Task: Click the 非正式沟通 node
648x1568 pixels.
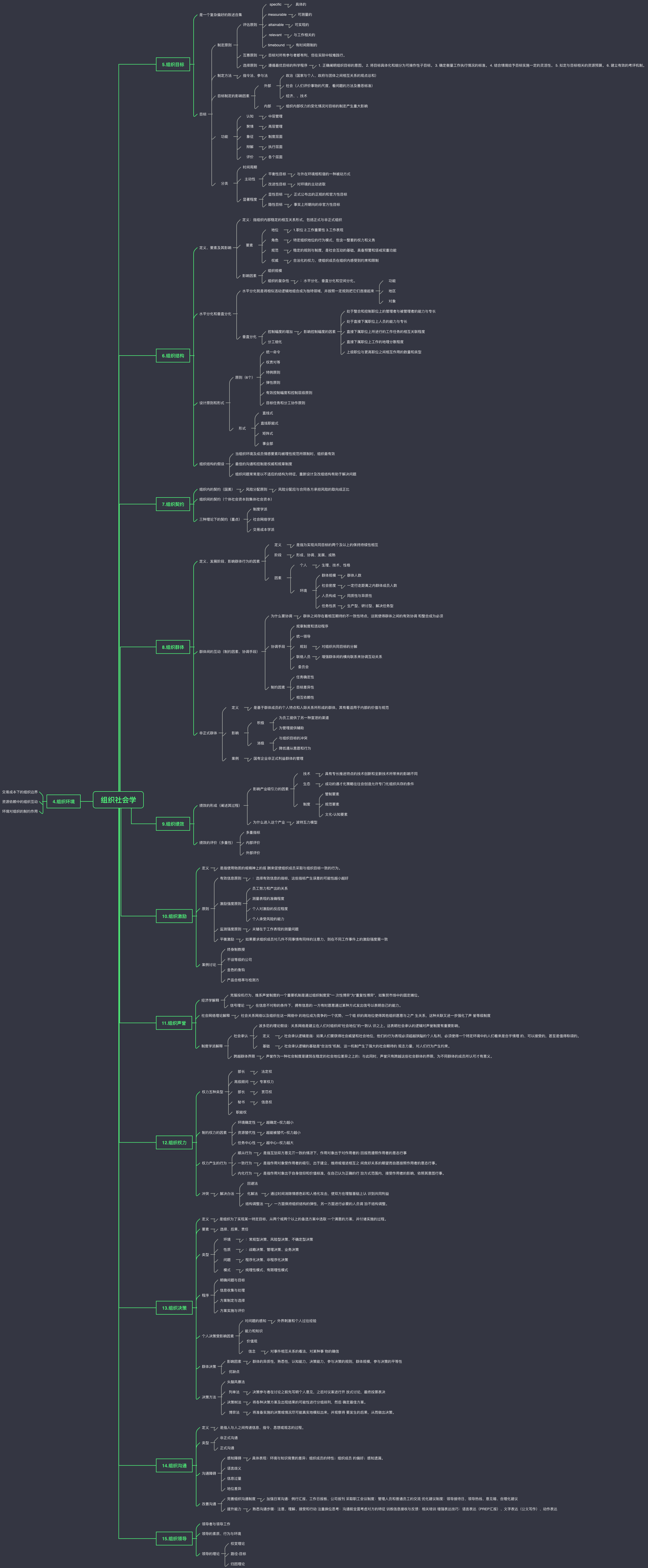Action: pyautogui.click(x=228, y=1438)
